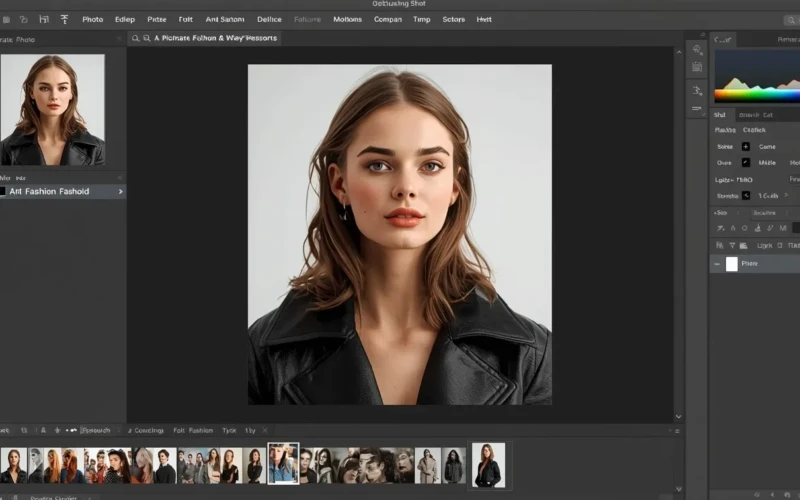The width and height of the screenshot is (800, 500).
Task: Open the histogram panel tab
Action: [722, 39]
